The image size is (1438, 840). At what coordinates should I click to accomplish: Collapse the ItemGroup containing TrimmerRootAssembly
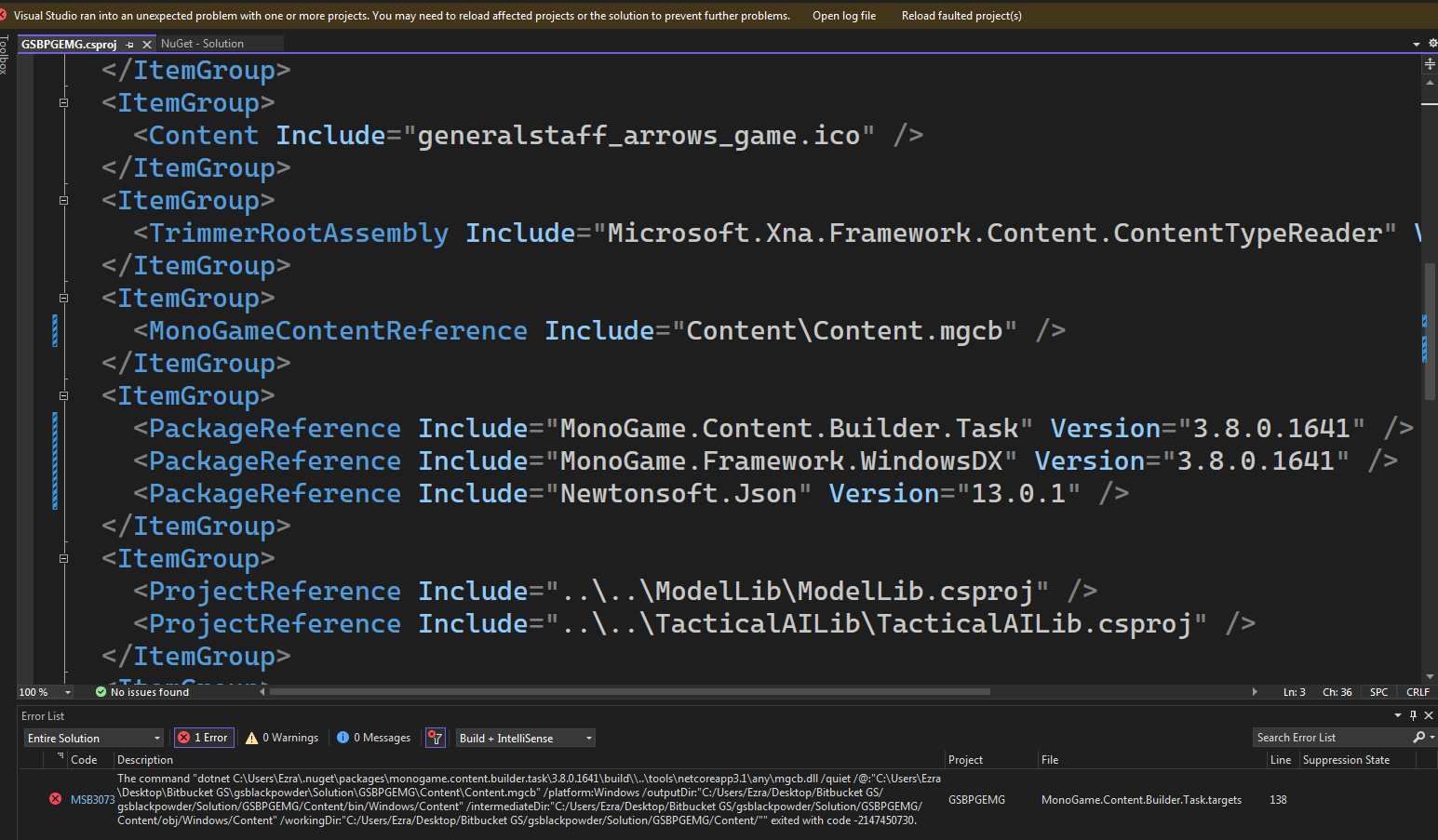point(63,201)
